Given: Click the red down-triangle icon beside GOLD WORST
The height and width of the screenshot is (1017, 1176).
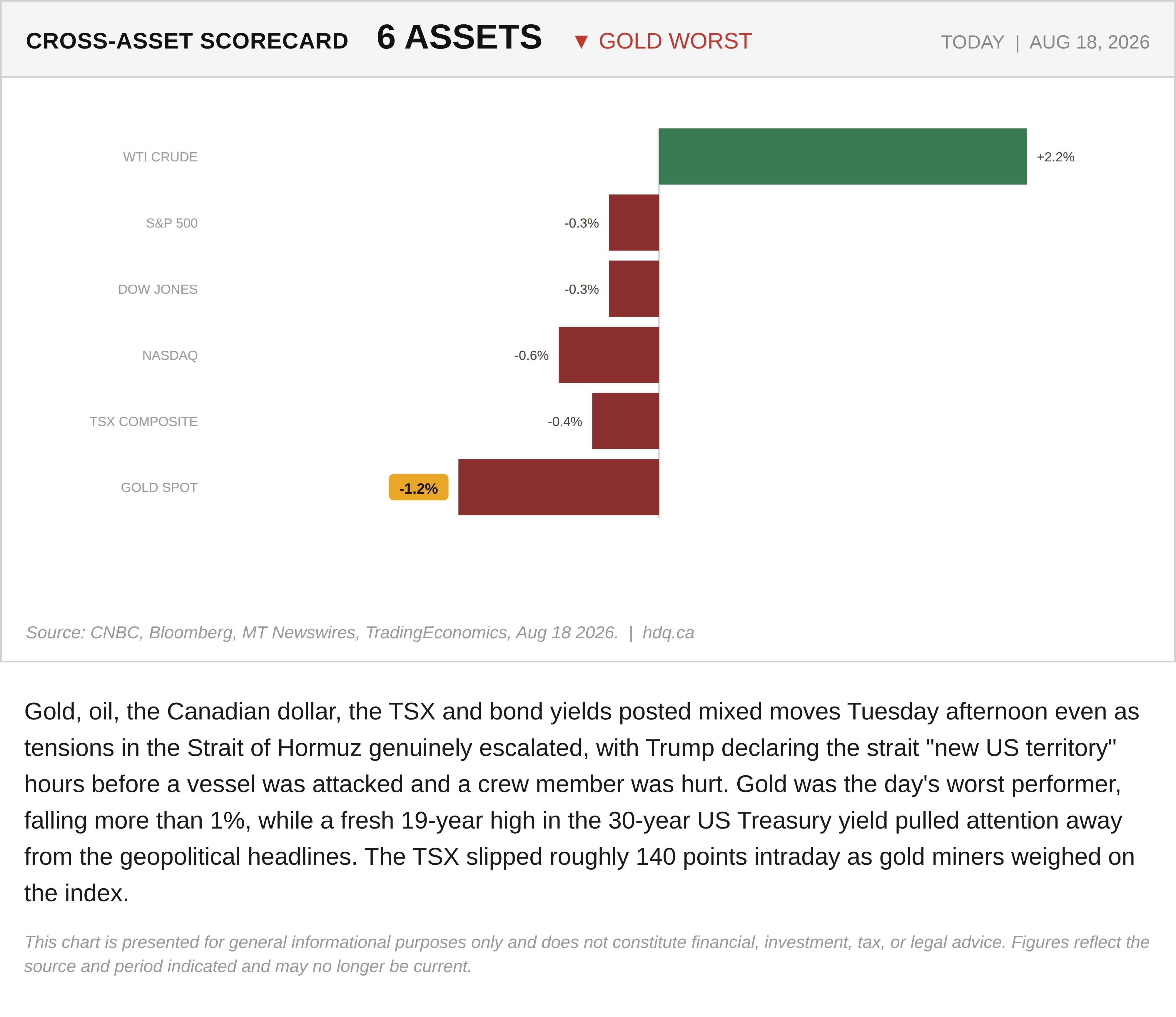Looking at the screenshot, I should pyautogui.click(x=581, y=42).
